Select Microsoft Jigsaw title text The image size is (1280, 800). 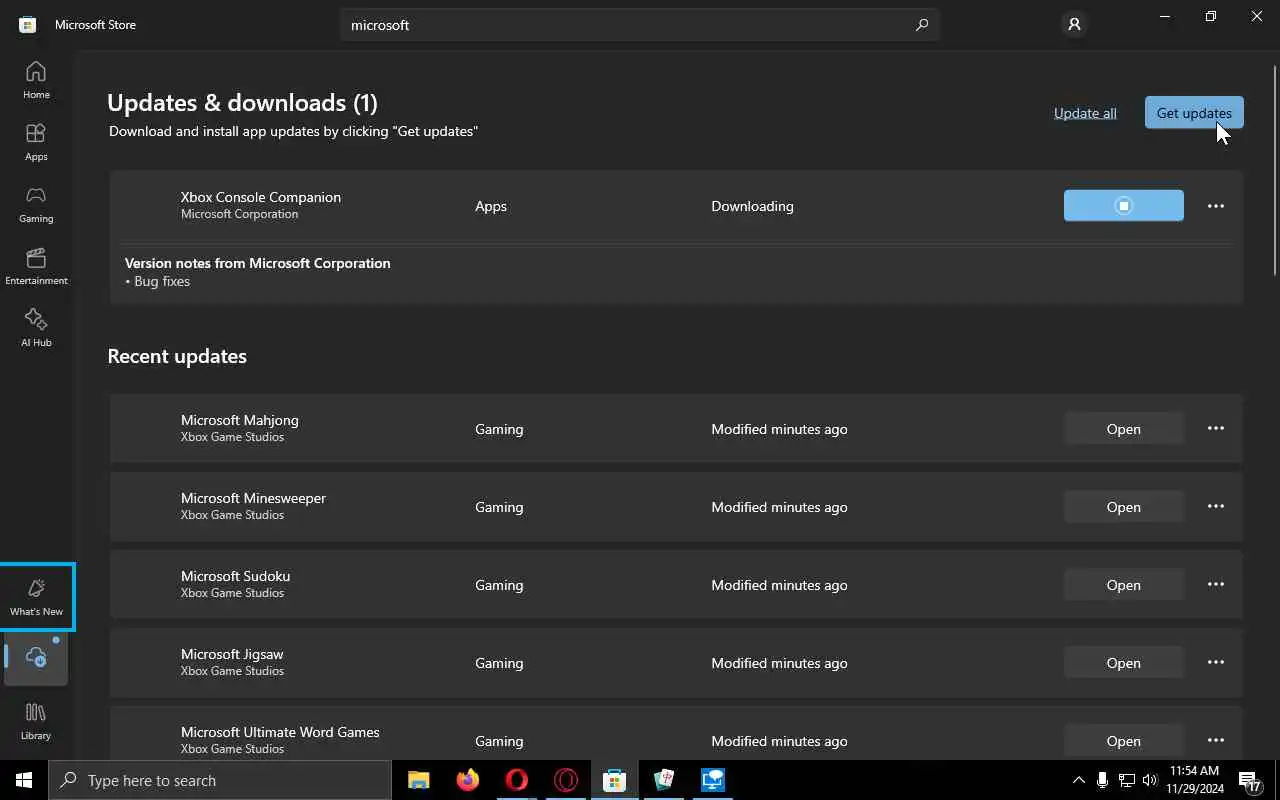pos(232,654)
